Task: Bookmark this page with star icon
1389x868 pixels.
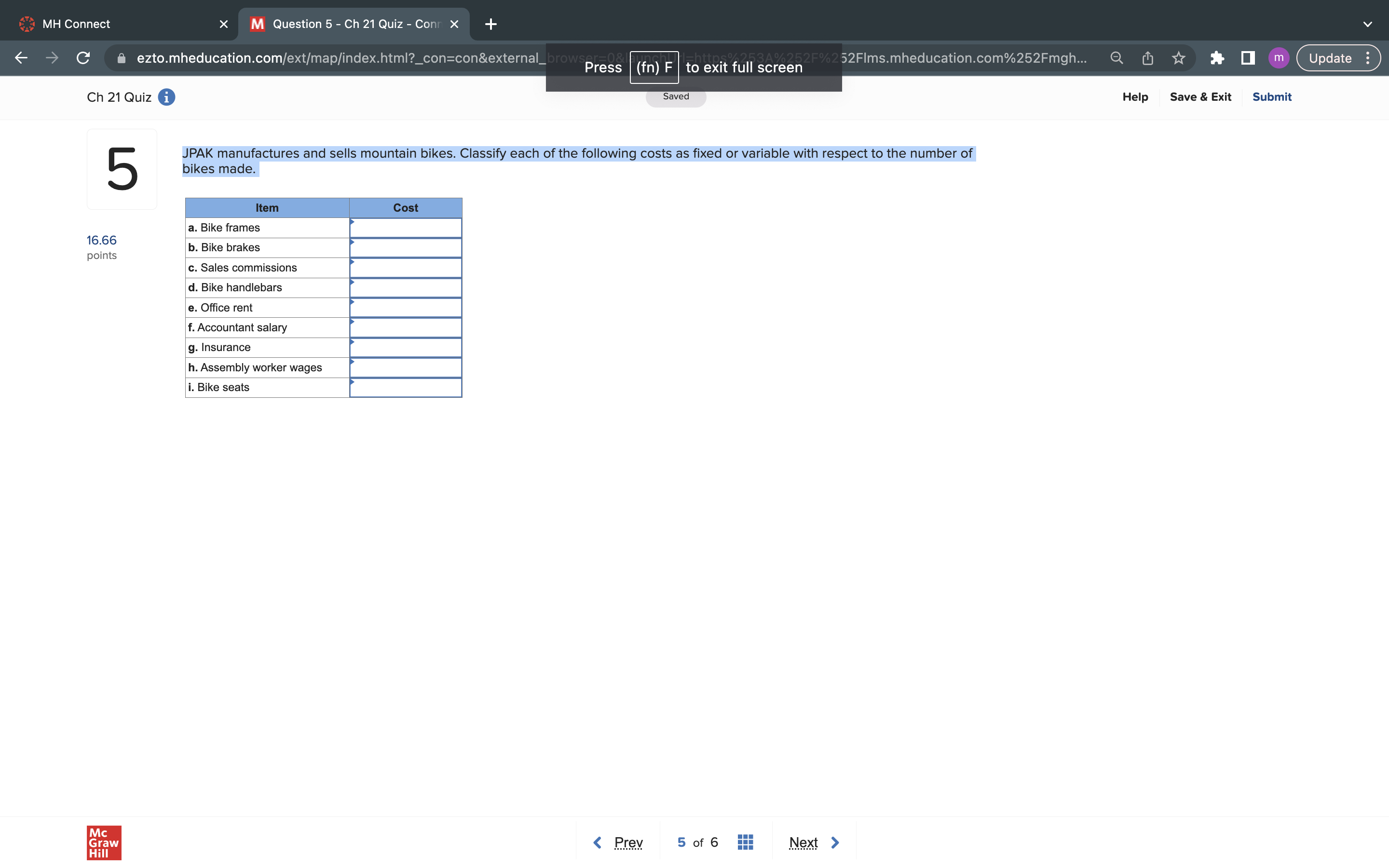Action: 1178,58
